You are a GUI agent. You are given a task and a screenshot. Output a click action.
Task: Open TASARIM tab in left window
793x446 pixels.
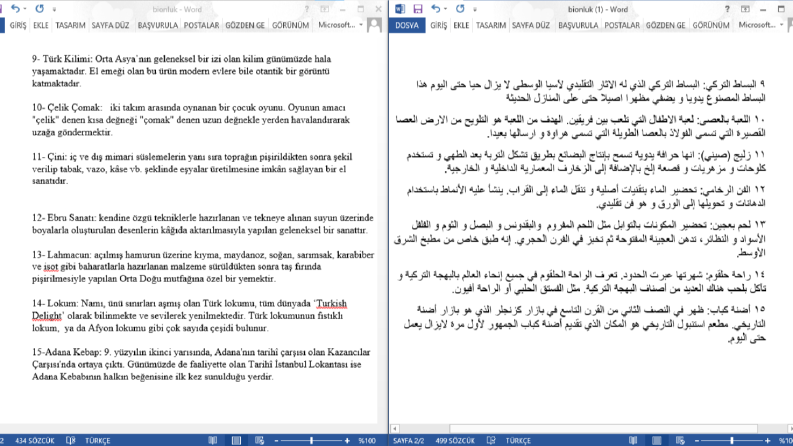pyautogui.click(x=70, y=25)
